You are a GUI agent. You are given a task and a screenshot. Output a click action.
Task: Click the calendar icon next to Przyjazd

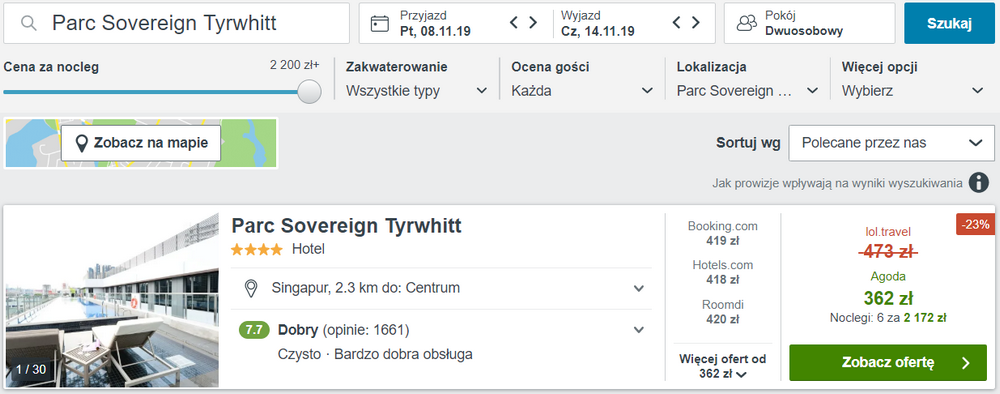click(x=379, y=24)
